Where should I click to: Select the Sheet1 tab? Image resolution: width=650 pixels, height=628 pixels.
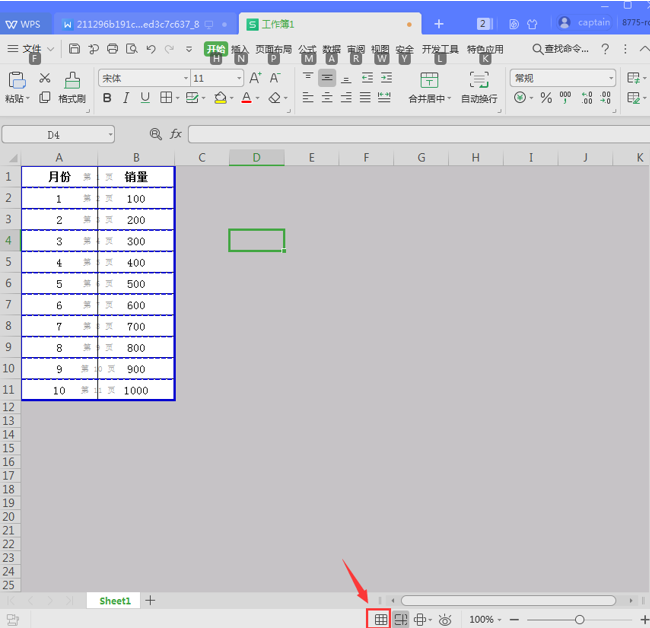tap(115, 601)
